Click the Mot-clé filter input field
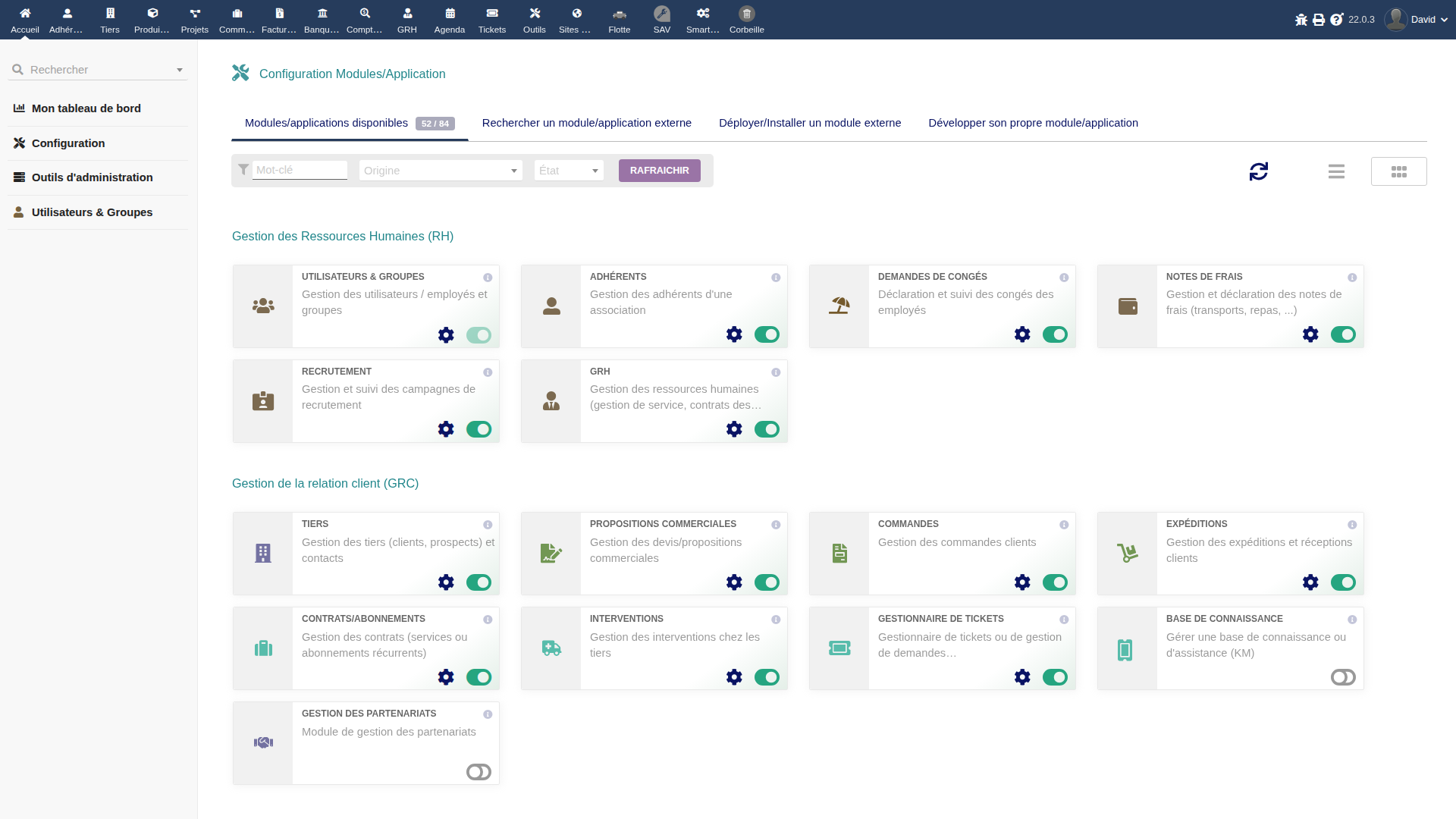The width and height of the screenshot is (1456, 819). click(299, 170)
